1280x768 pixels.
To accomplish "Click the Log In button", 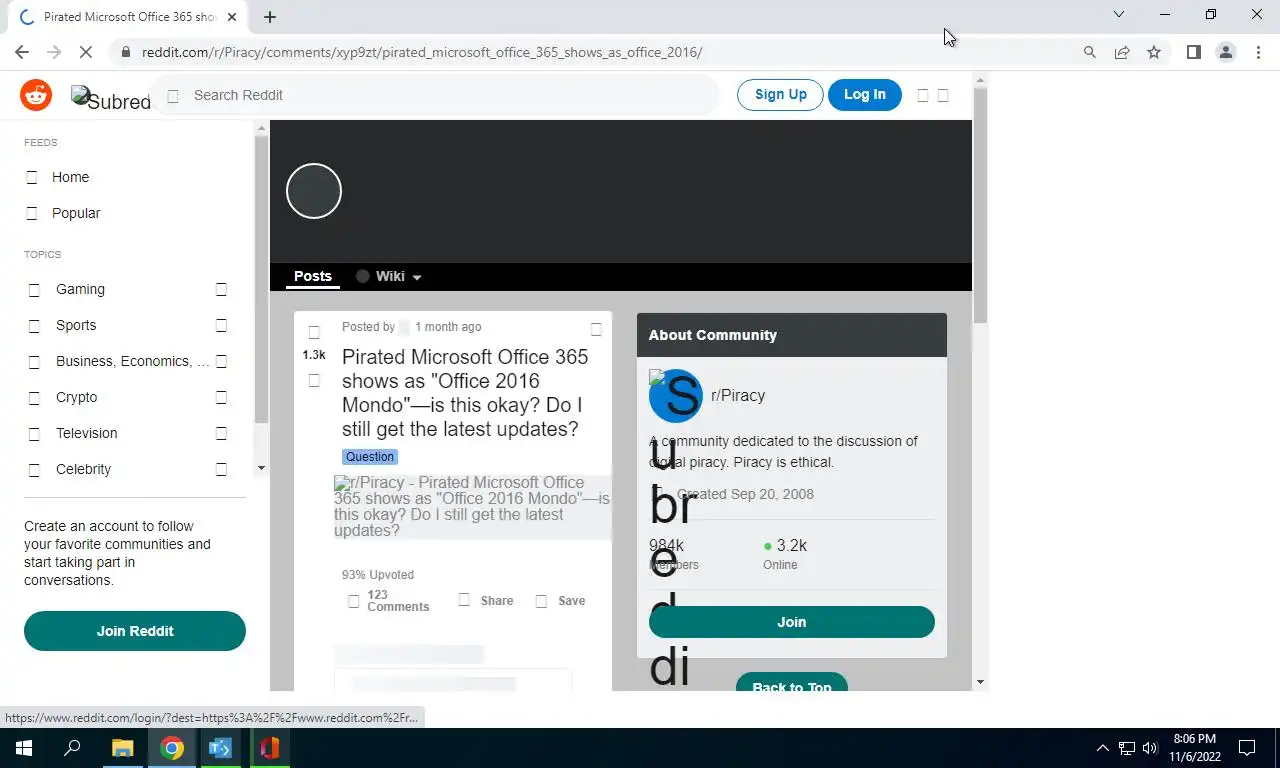I will pos(865,95).
